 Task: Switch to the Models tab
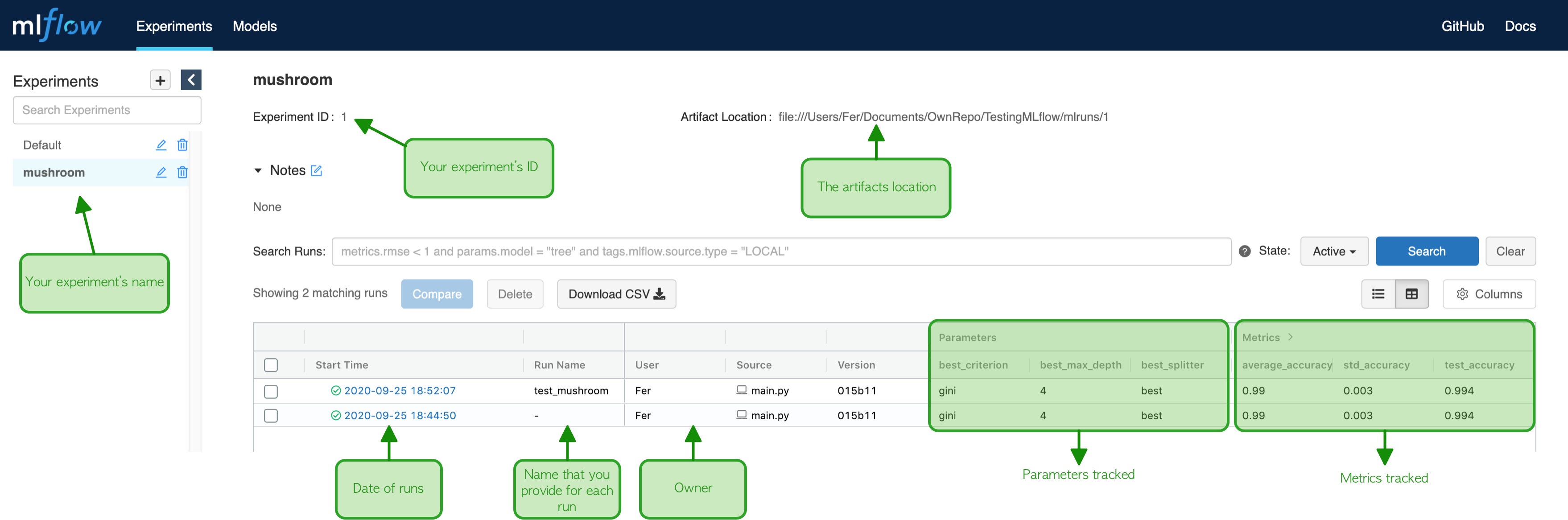click(255, 26)
